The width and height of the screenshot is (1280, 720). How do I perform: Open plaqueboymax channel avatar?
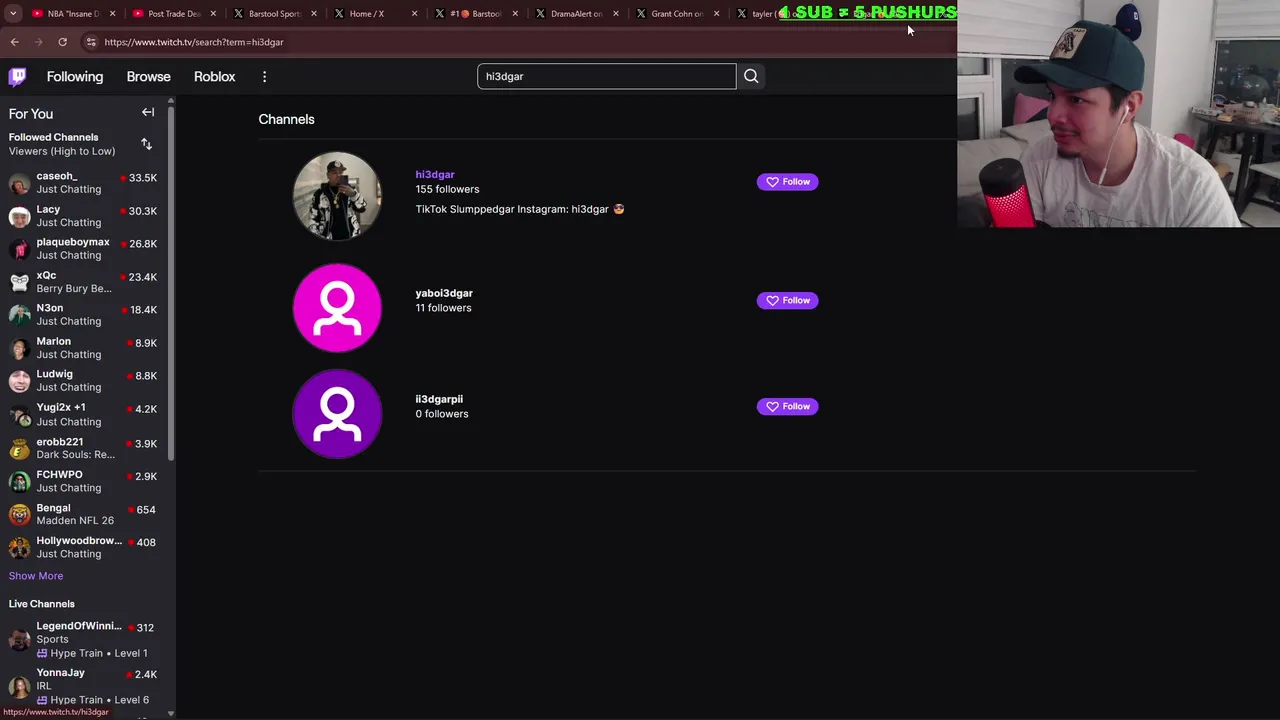click(19, 249)
